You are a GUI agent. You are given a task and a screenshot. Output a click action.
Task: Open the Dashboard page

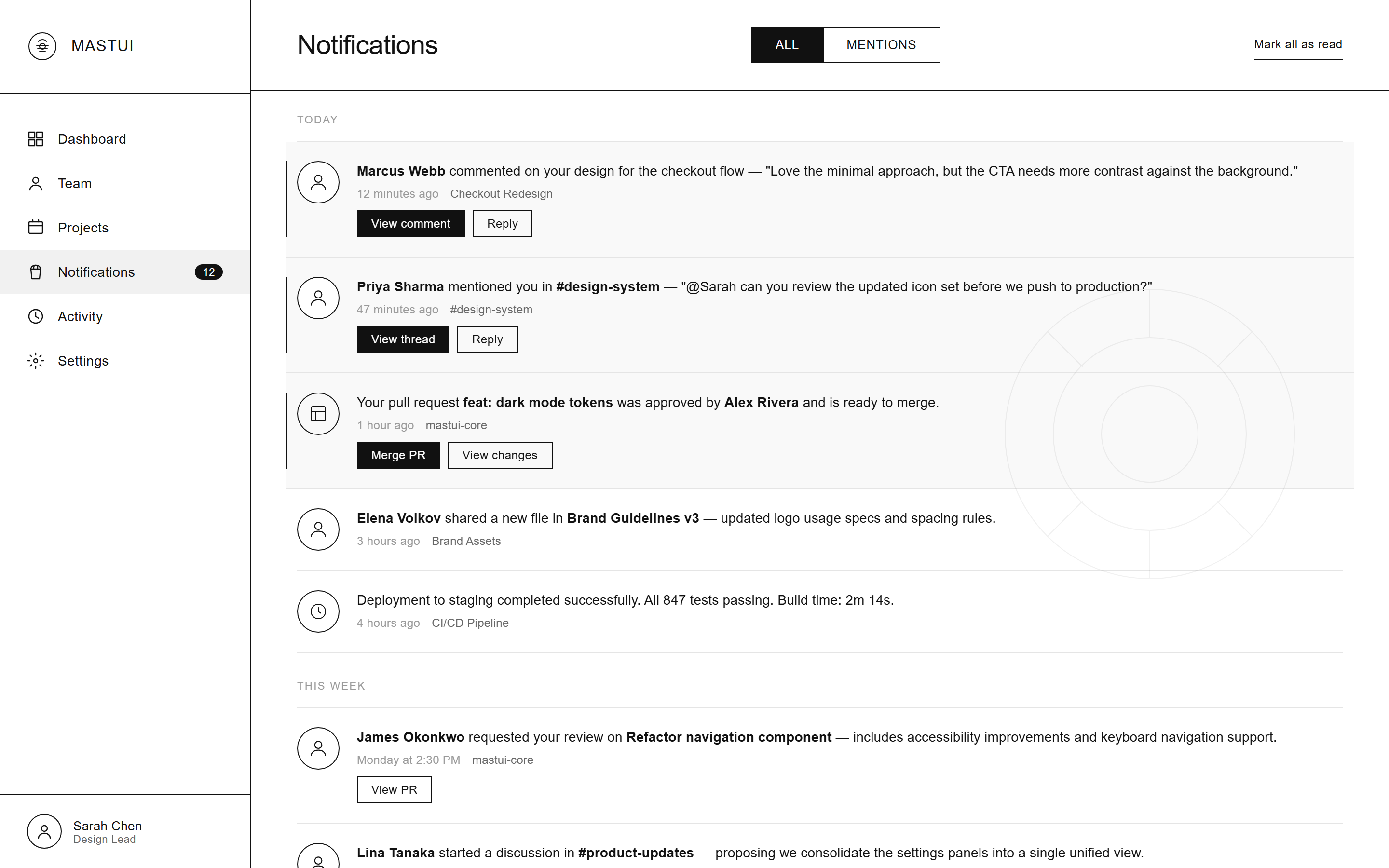point(125,139)
